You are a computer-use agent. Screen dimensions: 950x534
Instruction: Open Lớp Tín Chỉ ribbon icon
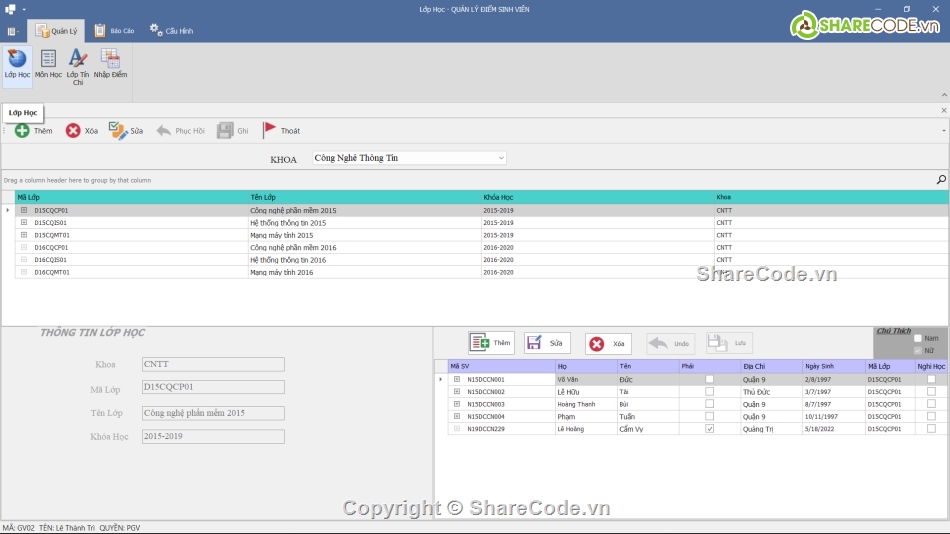pyautogui.click(x=78, y=64)
